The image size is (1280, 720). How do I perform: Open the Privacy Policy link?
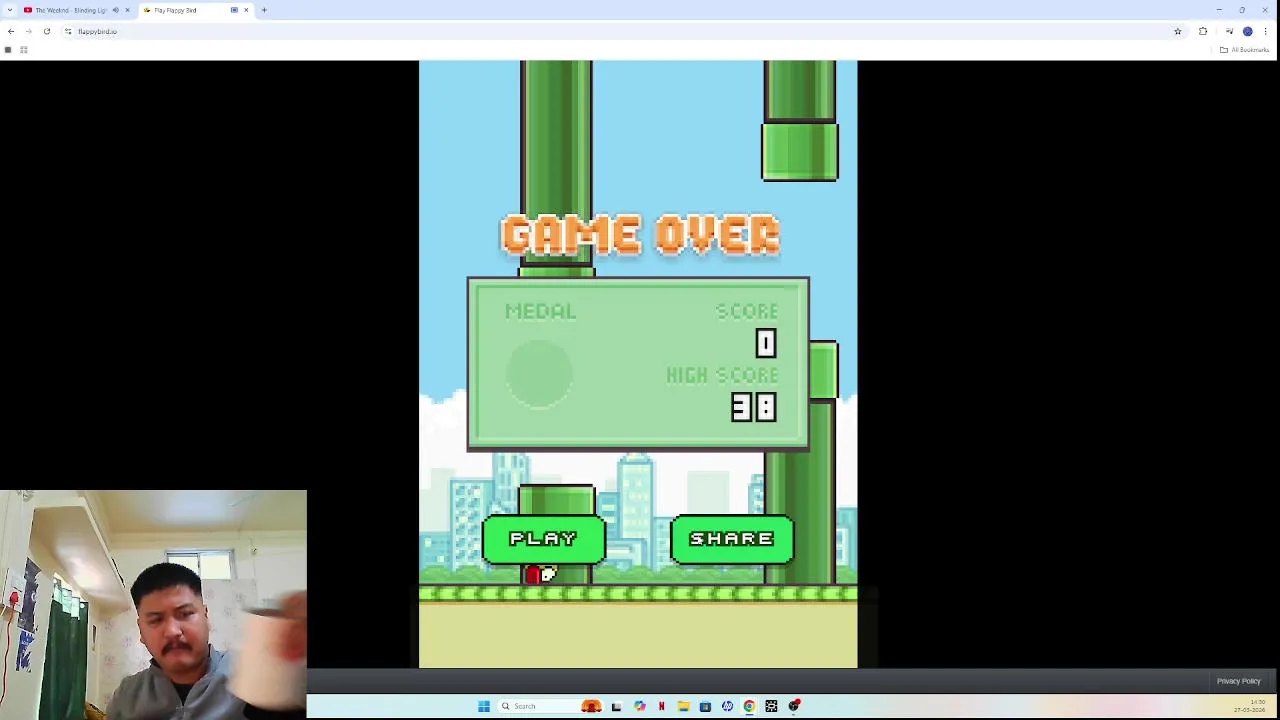click(1238, 681)
